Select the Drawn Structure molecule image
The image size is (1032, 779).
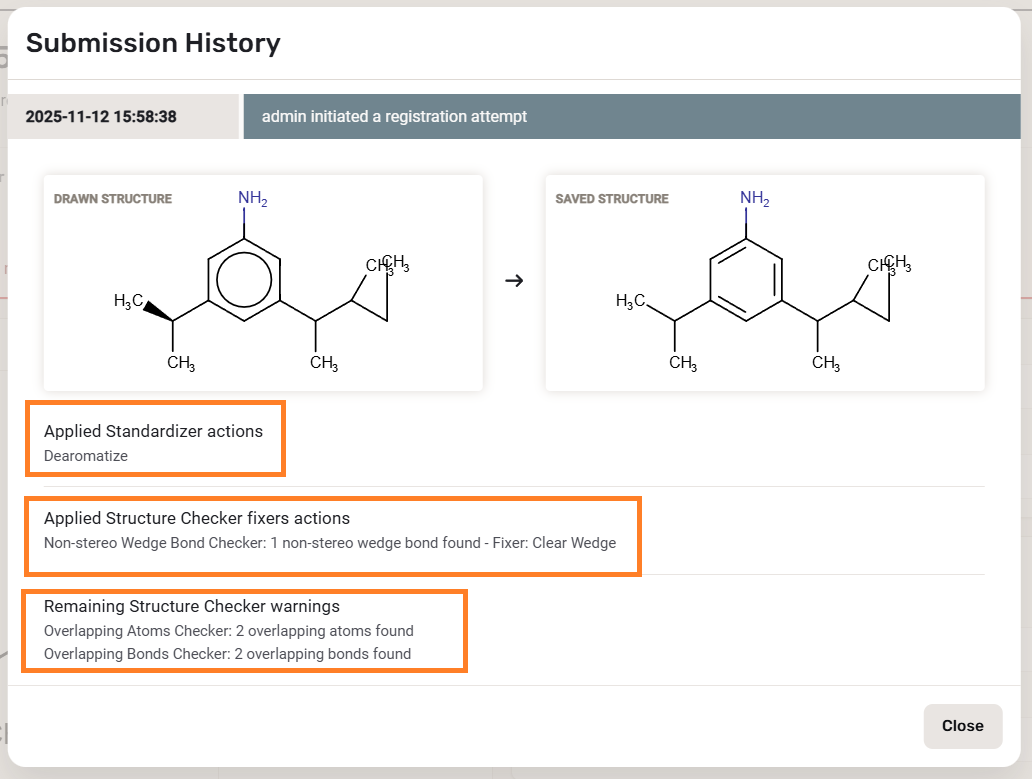coord(263,283)
